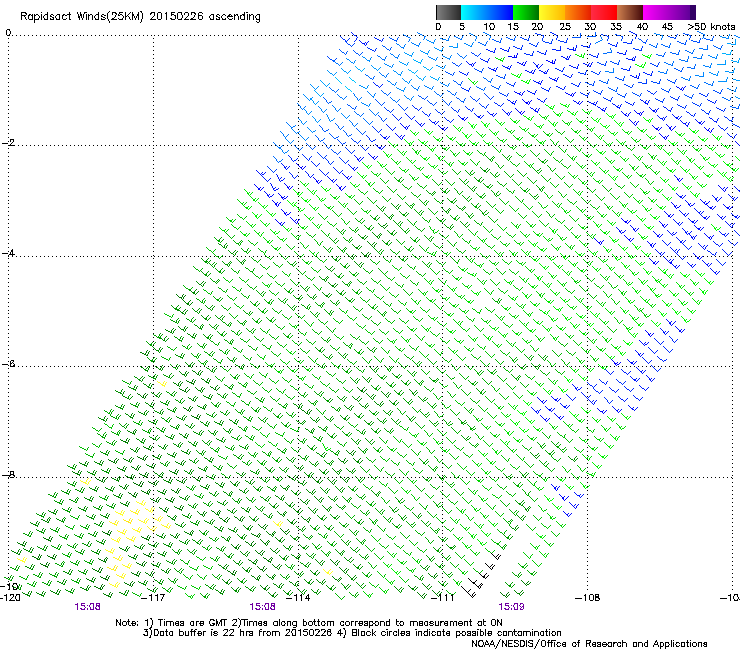Click the "15:08" time label left of -117
Viewport: 740px width, 650px height.
pyautogui.click(x=87, y=607)
